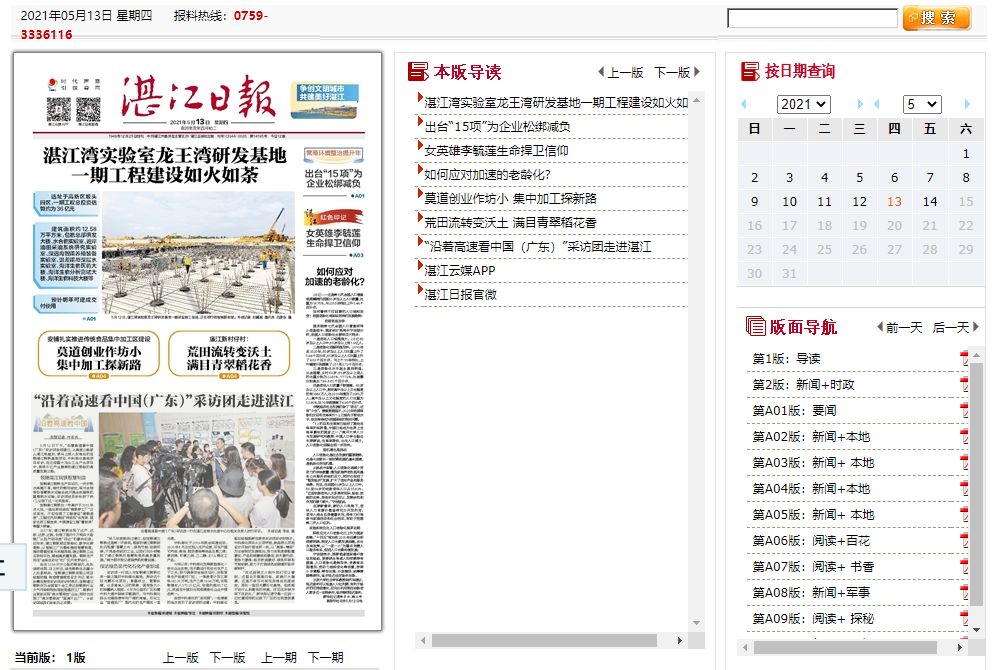
Task: Open article 如何应对加速的老龄化?
Action: click(487, 175)
